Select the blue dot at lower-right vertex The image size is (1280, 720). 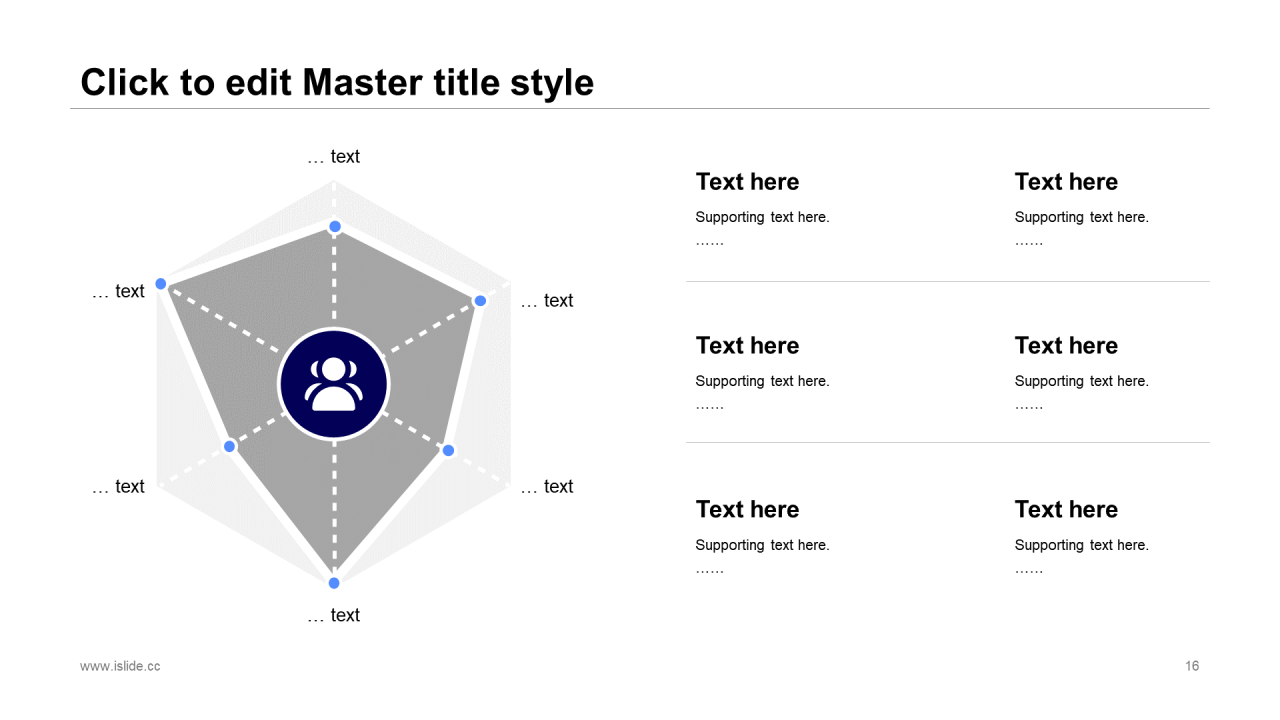[x=448, y=451]
